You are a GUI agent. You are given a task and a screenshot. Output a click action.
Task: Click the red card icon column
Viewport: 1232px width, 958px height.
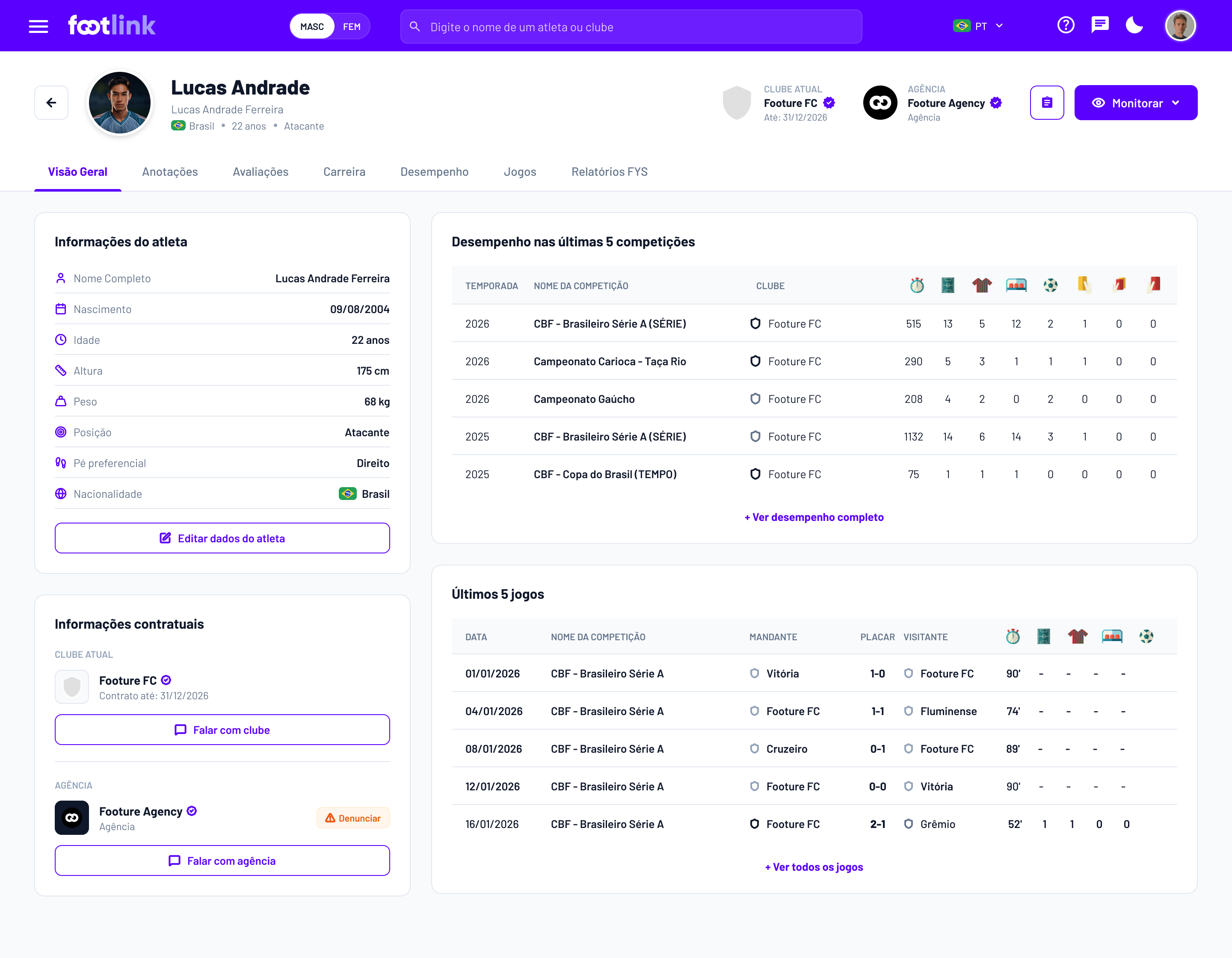1154,285
